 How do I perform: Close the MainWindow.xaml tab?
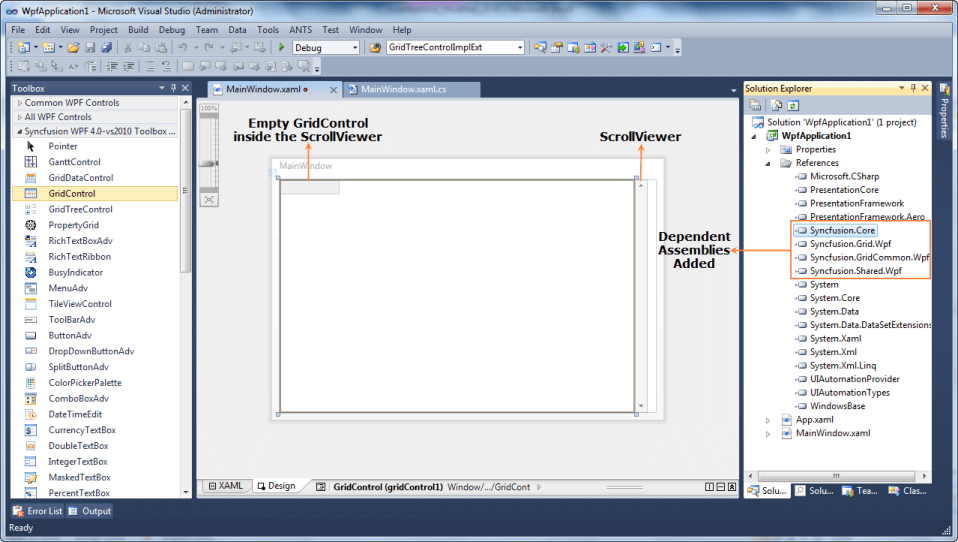(x=334, y=90)
